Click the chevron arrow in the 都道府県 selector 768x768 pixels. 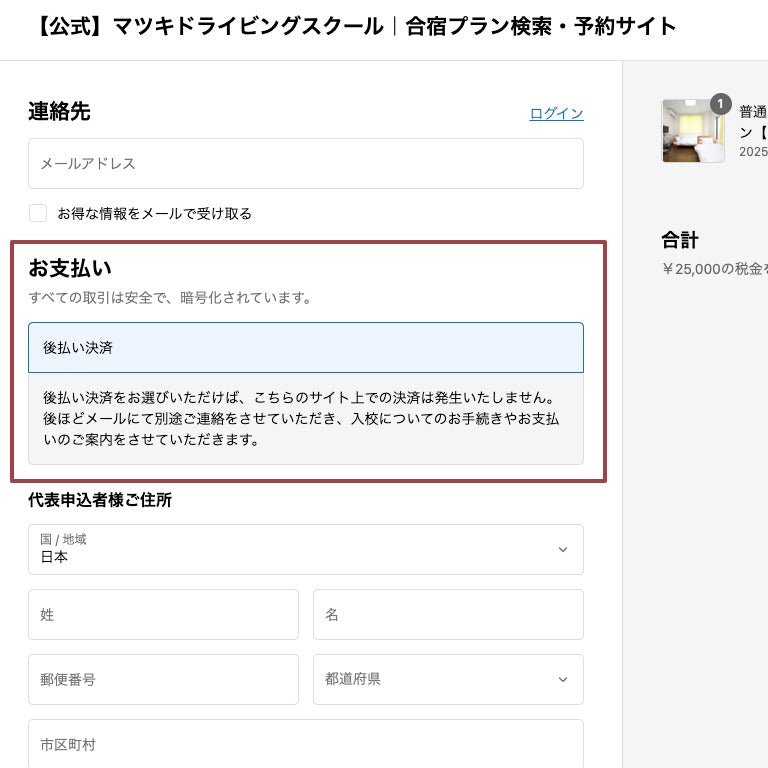pyautogui.click(x=563, y=680)
